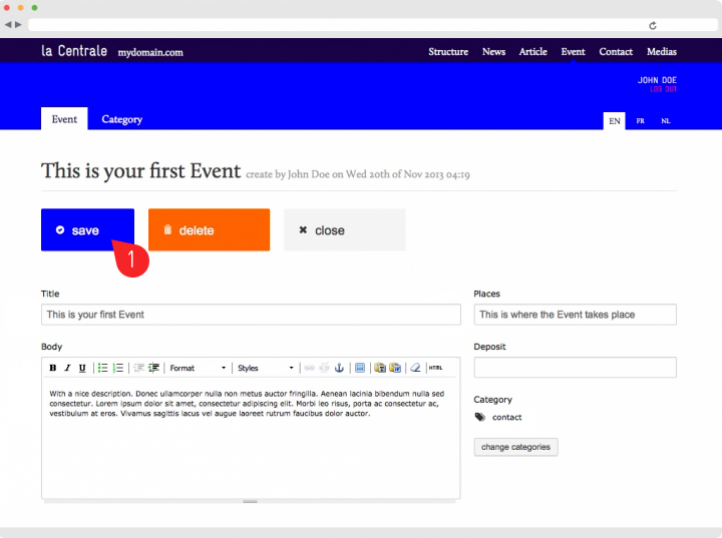Click the editor resize handle below body

(x=250, y=501)
